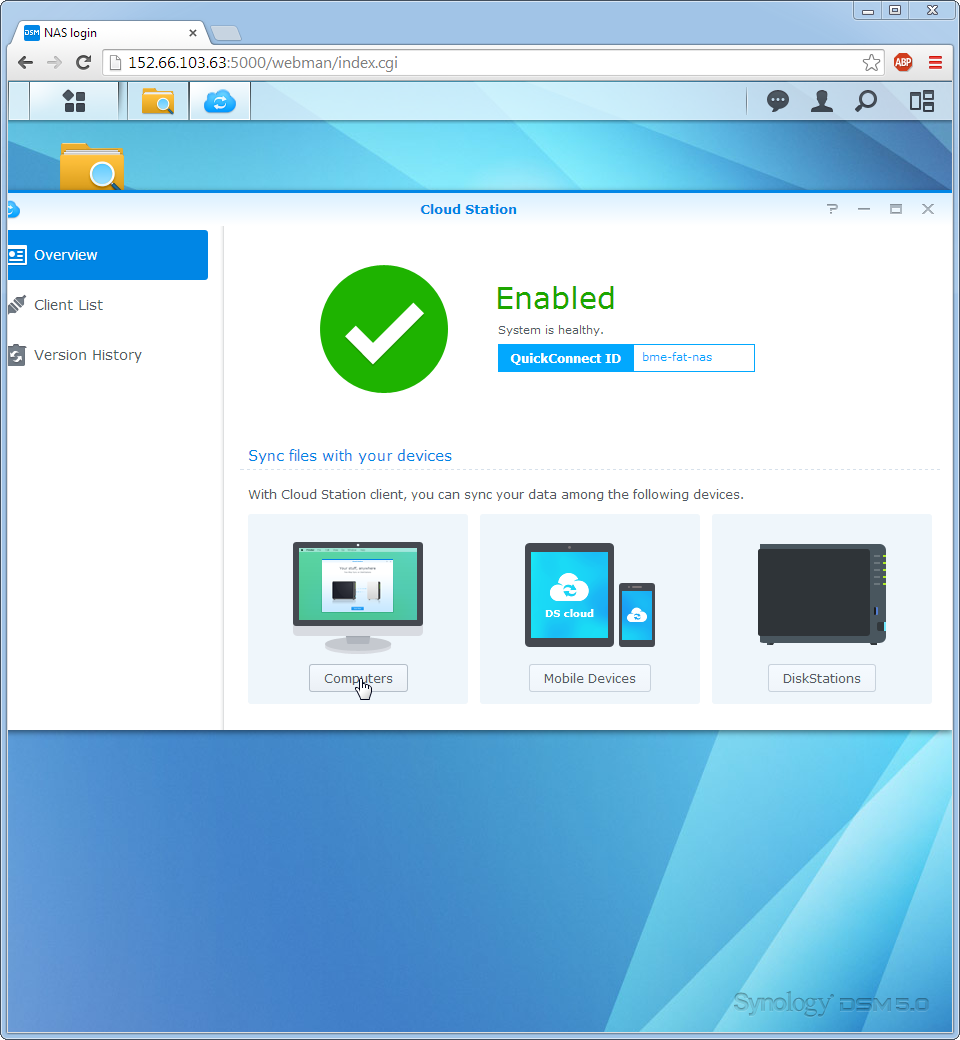Click the Mobile Devices button

pos(589,678)
